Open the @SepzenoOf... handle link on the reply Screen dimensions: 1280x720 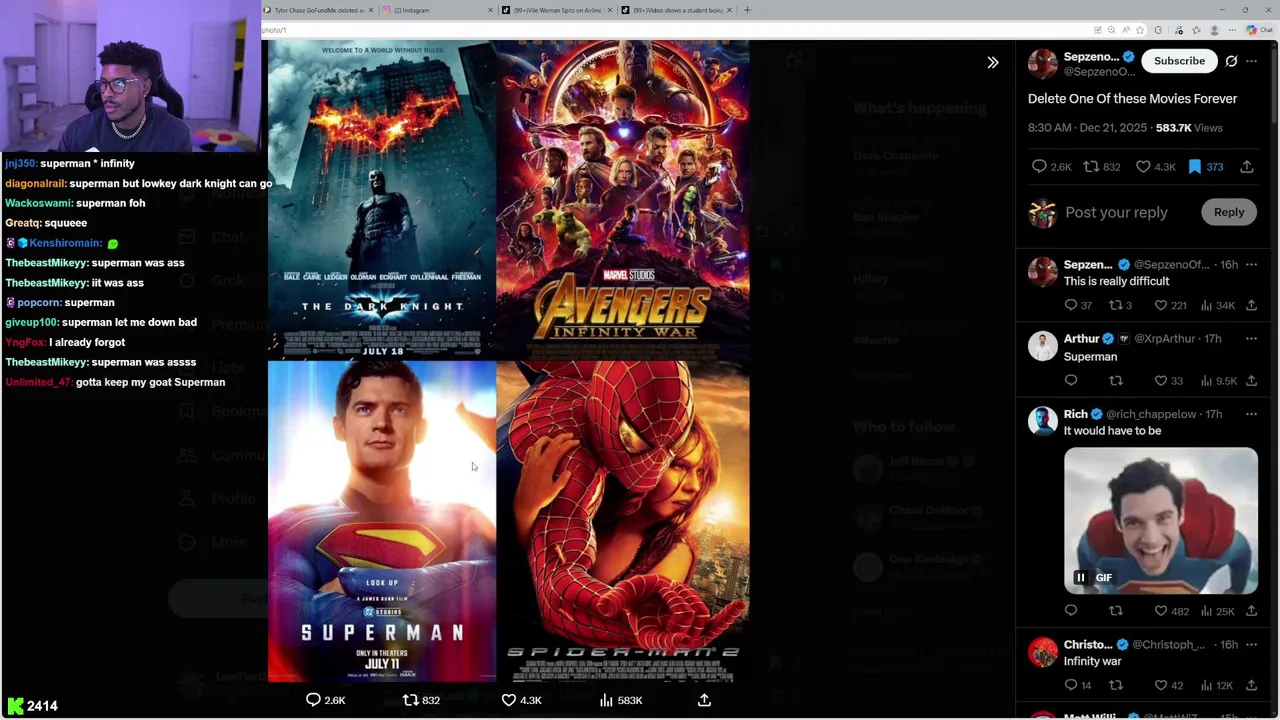point(1171,264)
